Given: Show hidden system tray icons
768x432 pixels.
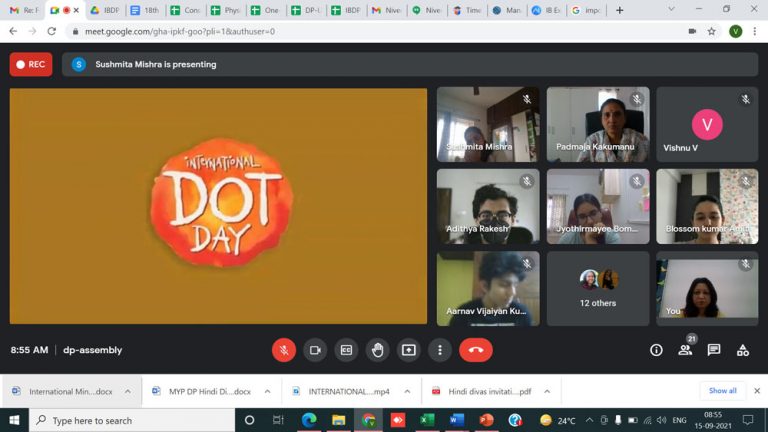Looking at the screenshot, I should (589, 420).
